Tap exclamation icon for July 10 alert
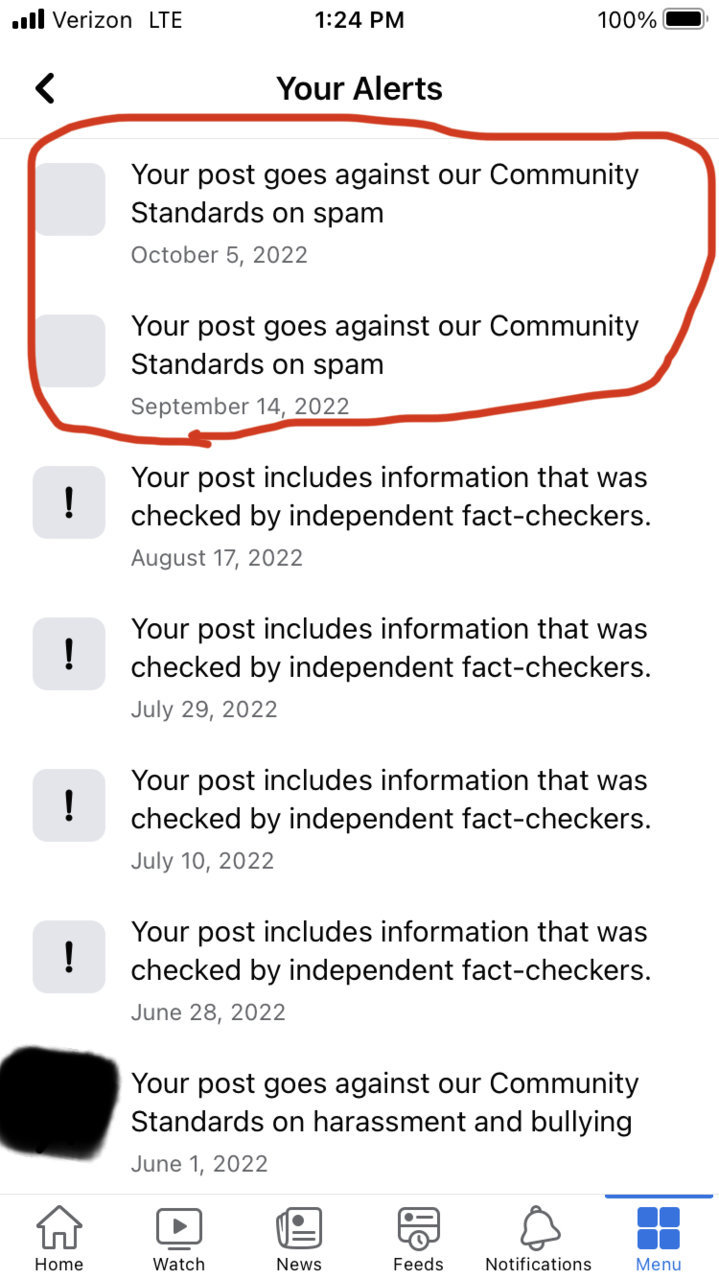Image resolution: width=719 pixels, height=1279 pixels. (x=69, y=805)
